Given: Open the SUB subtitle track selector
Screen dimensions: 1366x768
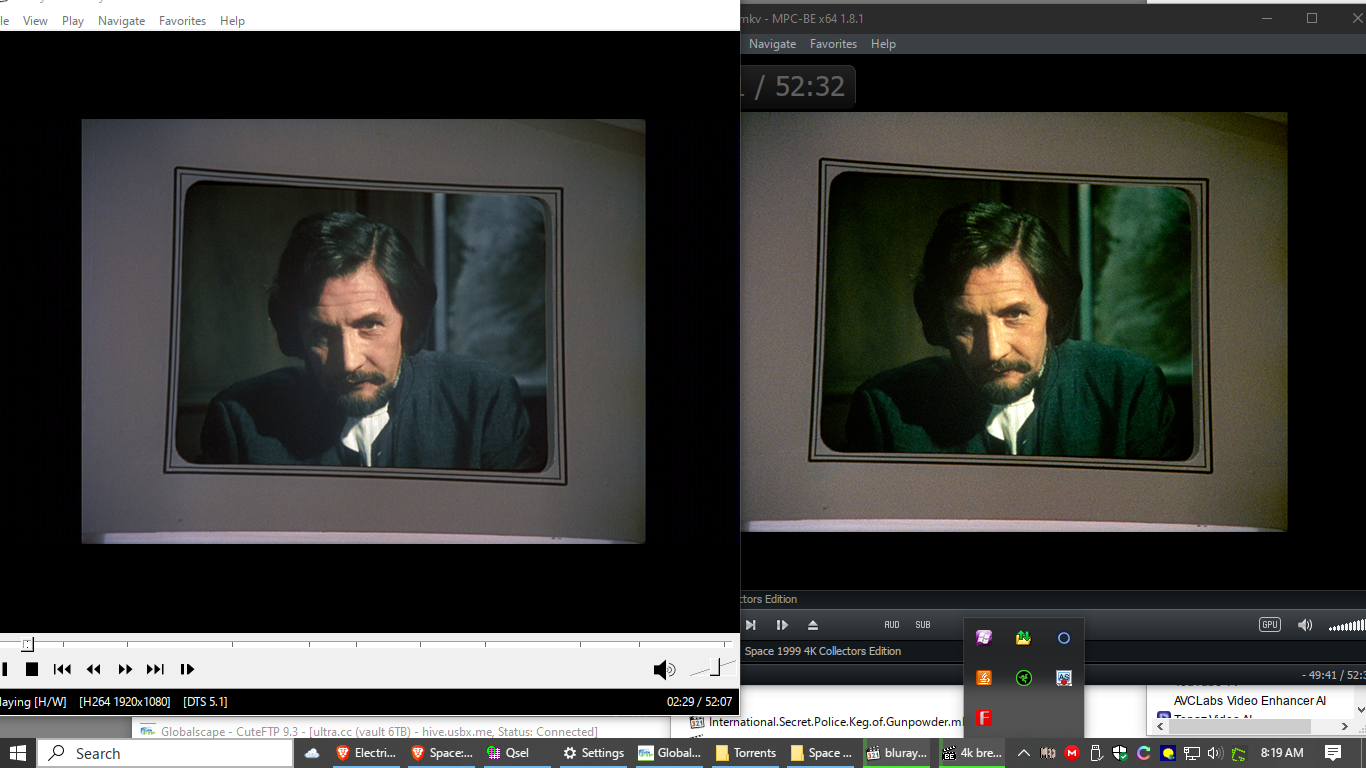Looking at the screenshot, I should click(923, 625).
